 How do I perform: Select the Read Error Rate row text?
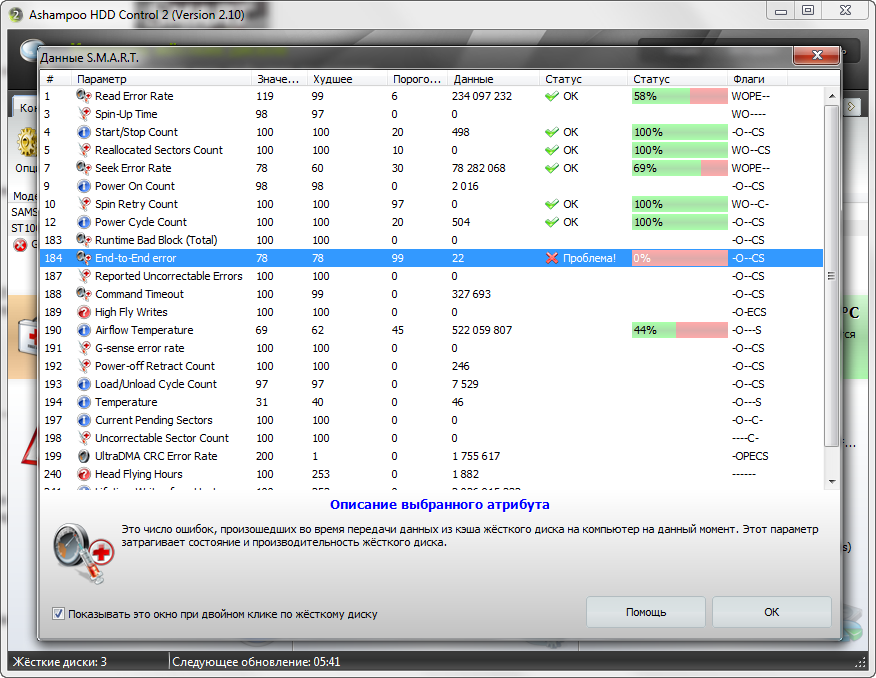134,96
